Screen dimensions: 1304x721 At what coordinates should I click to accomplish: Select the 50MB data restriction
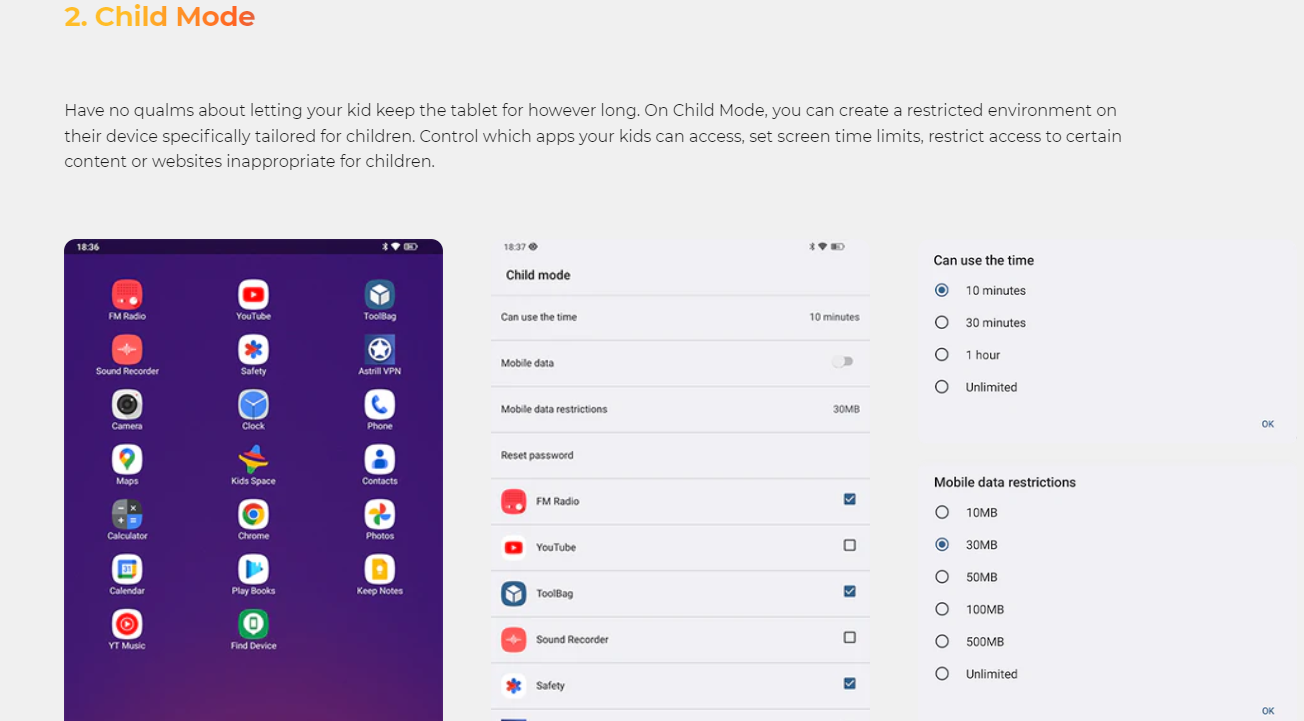click(941, 577)
